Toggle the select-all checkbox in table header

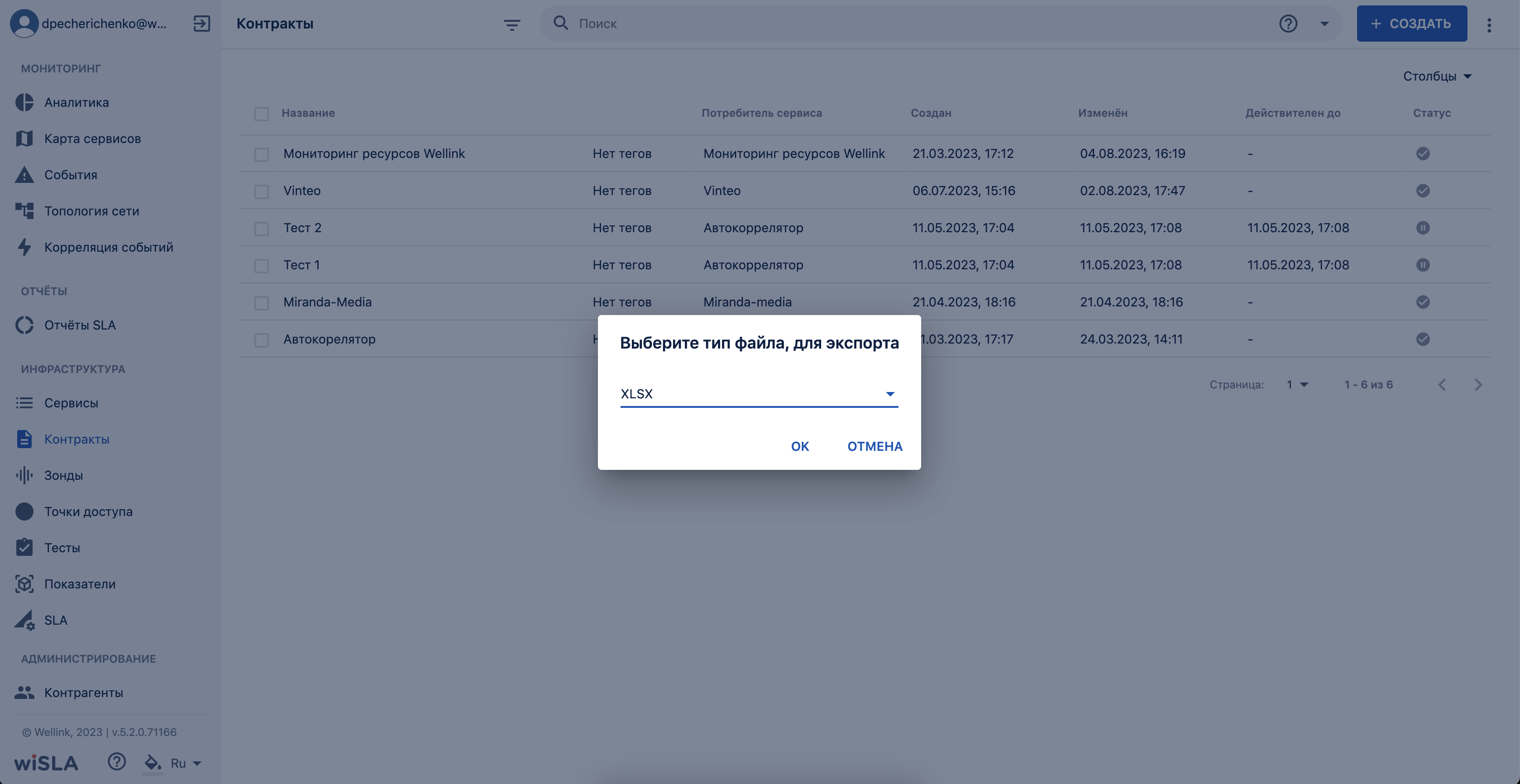pos(261,114)
